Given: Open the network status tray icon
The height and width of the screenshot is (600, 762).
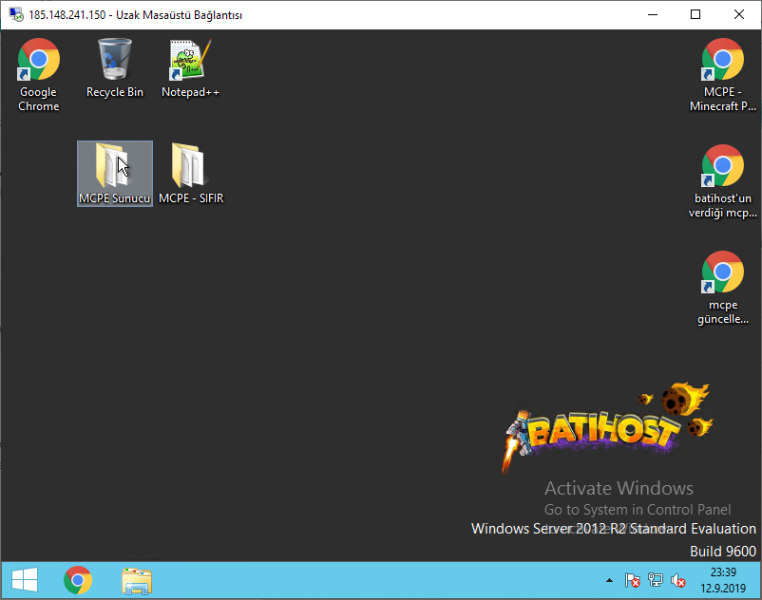Looking at the screenshot, I should point(655,580).
